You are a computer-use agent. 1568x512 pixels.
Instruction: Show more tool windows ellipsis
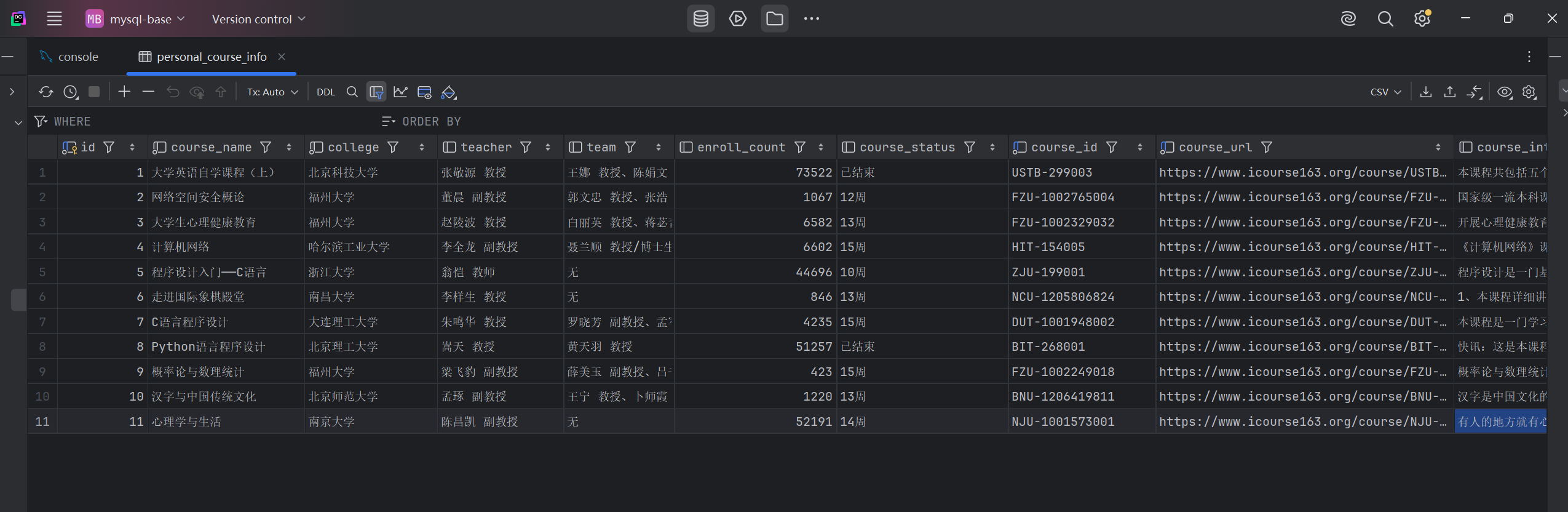pos(812,19)
